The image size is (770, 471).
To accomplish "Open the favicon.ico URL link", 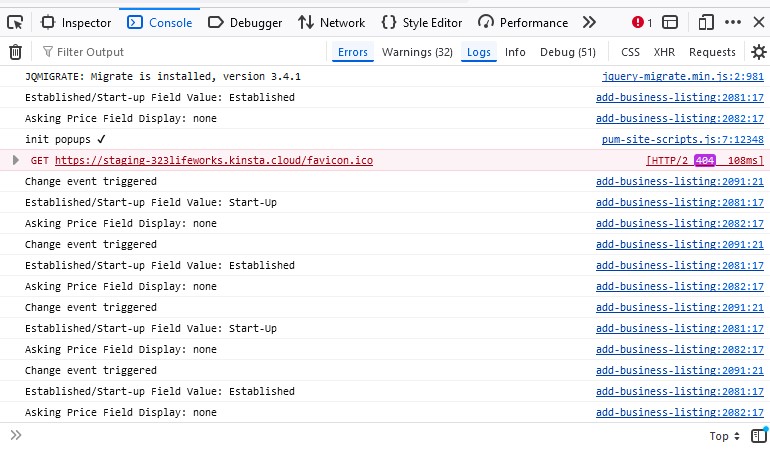I will [214, 161].
